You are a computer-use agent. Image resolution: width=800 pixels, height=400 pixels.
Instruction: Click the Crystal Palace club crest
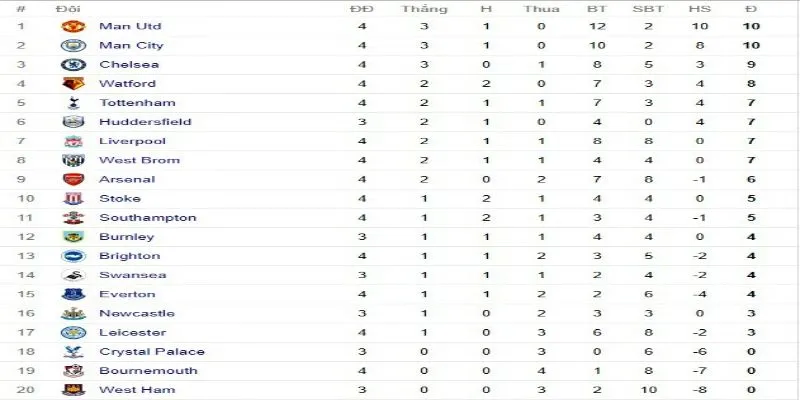(x=73, y=352)
